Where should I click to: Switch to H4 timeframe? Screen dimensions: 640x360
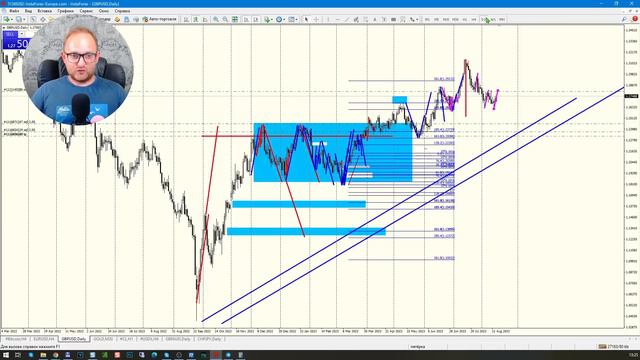click(x=474, y=19)
